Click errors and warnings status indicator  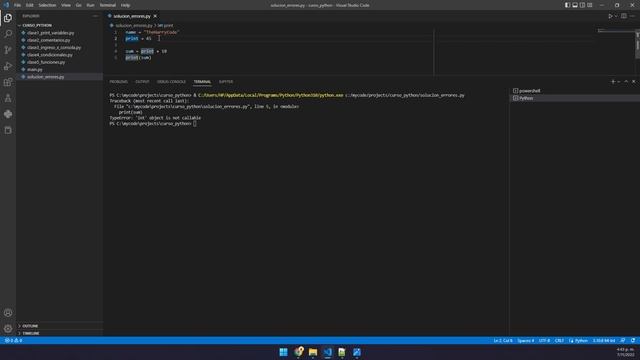(13, 340)
